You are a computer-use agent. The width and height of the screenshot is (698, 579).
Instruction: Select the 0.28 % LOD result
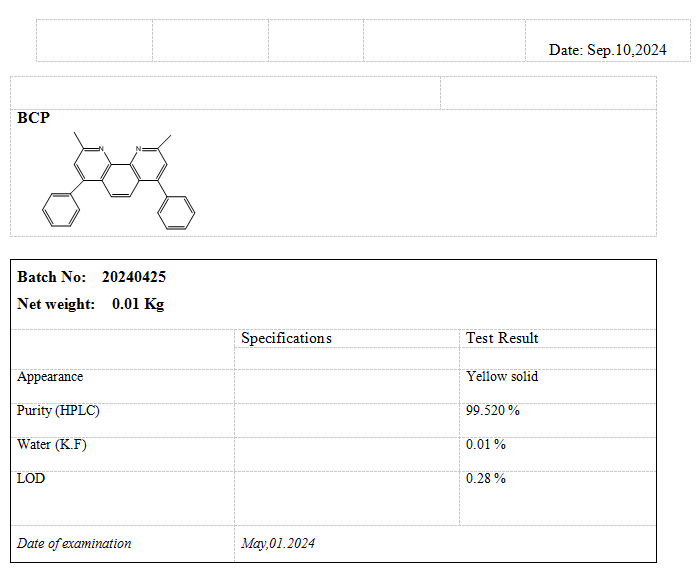[486, 479]
